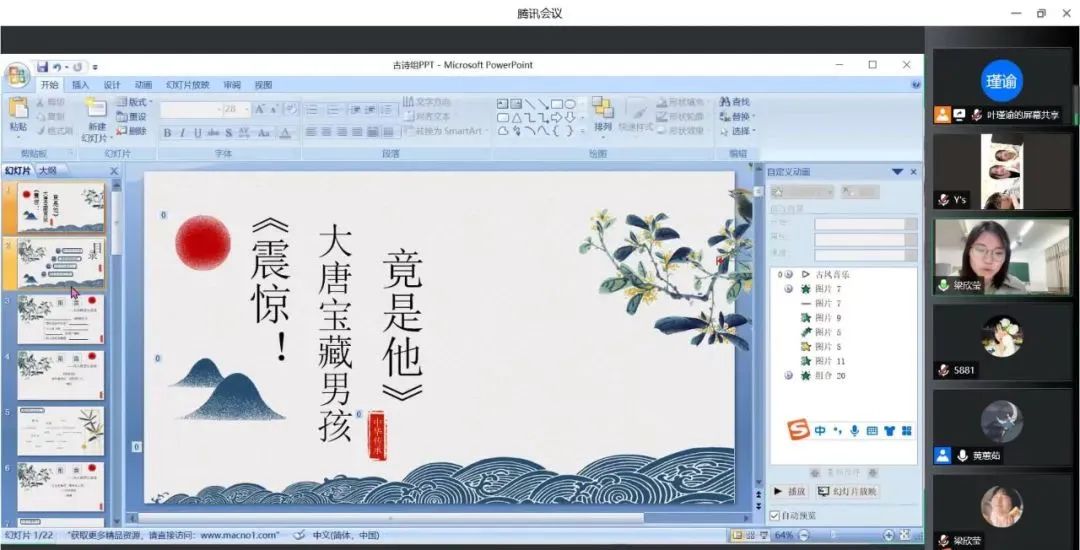The width and height of the screenshot is (1080, 550).
Task: Open the 幻灯片放映 ribbon tab
Action: pos(188,85)
